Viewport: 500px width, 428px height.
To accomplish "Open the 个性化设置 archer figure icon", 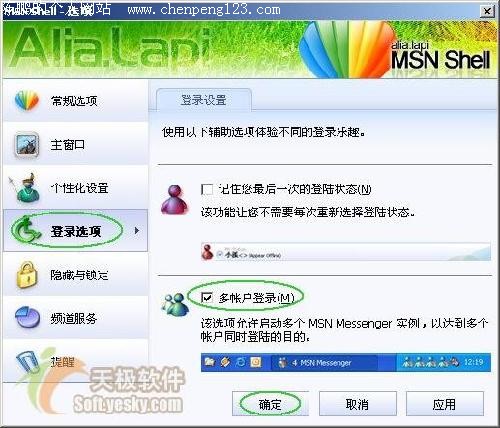I will pos(24,188).
